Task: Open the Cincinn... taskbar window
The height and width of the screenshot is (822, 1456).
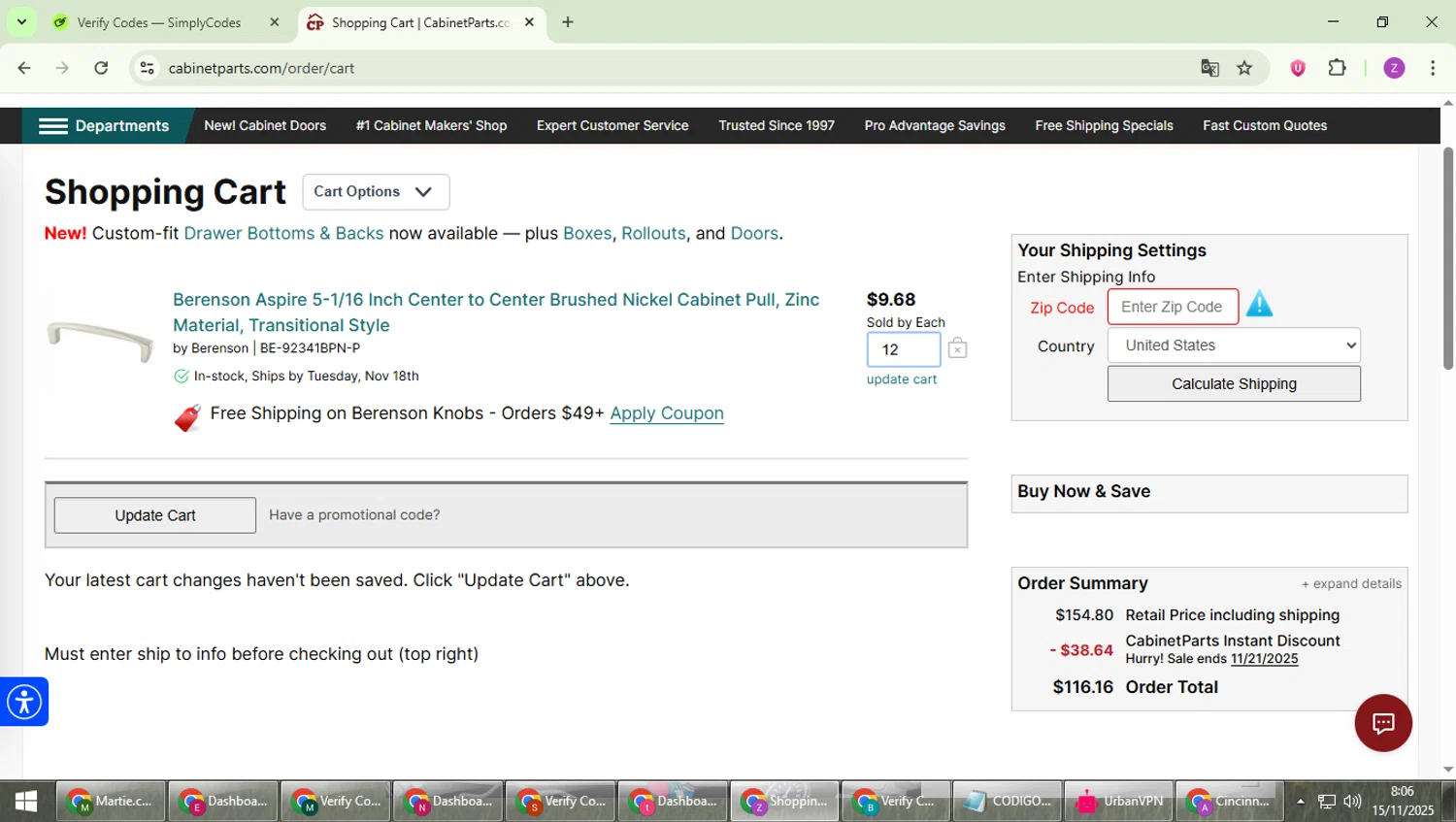Action: click(1230, 802)
